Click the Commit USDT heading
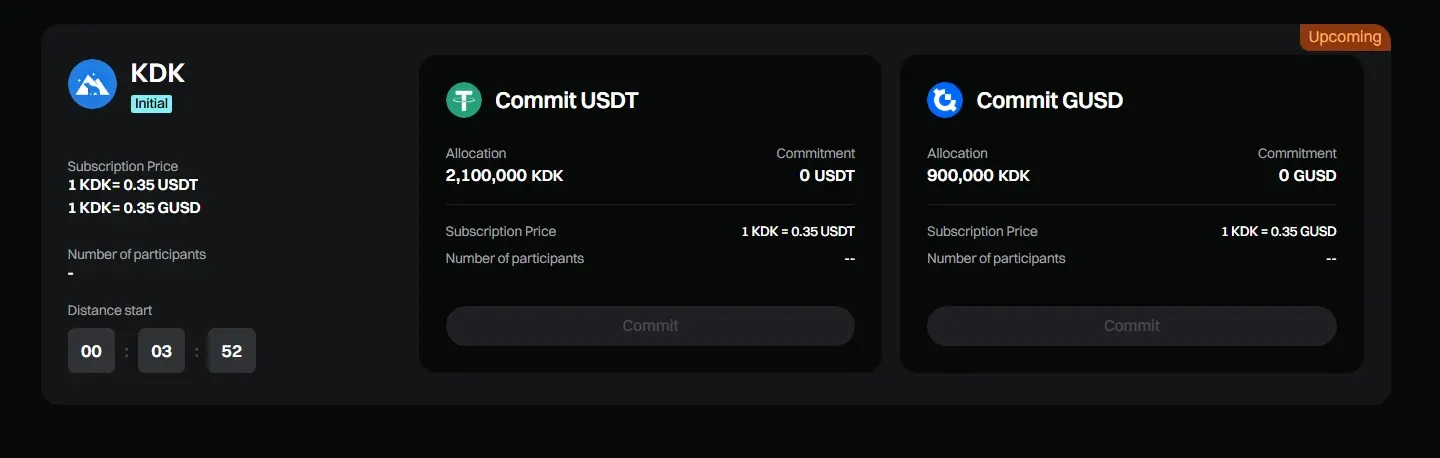The image size is (1440, 458). click(566, 100)
